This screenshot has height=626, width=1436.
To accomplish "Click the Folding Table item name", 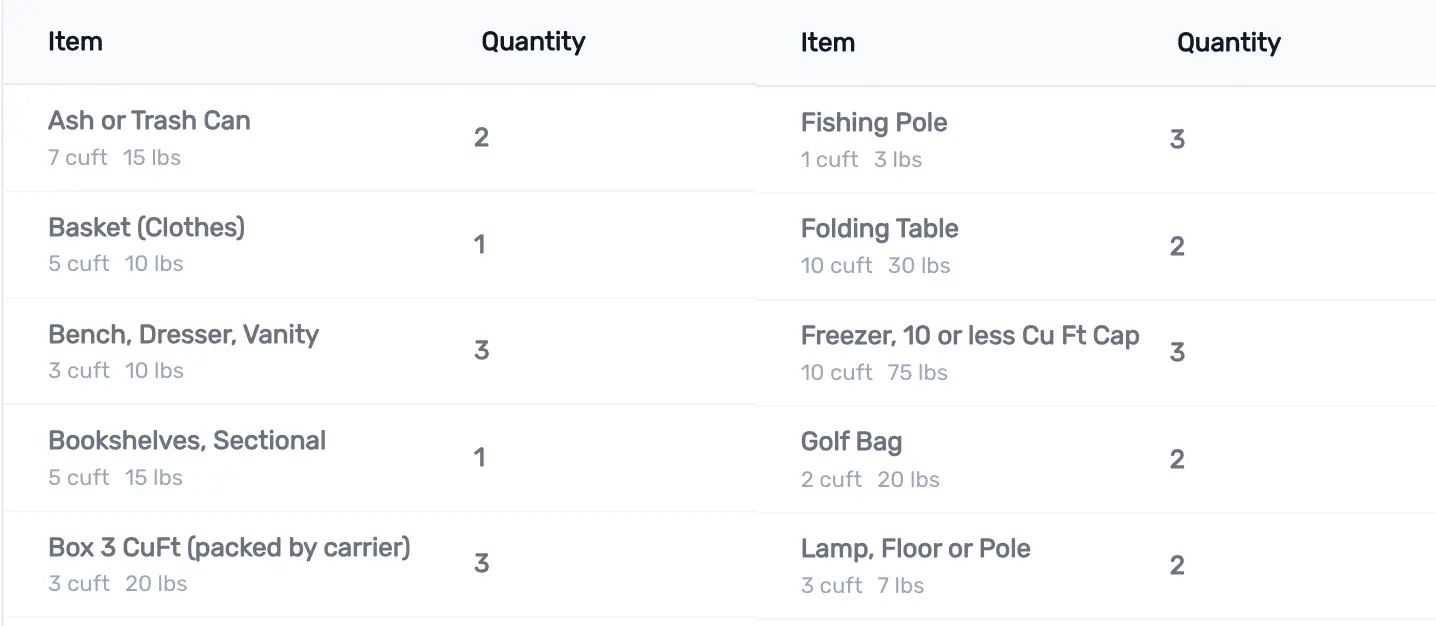I will click(879, 229).
